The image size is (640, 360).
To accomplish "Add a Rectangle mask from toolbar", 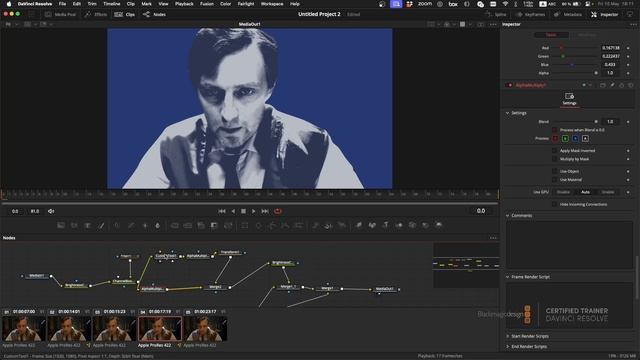I will click(x=244, y=225).
